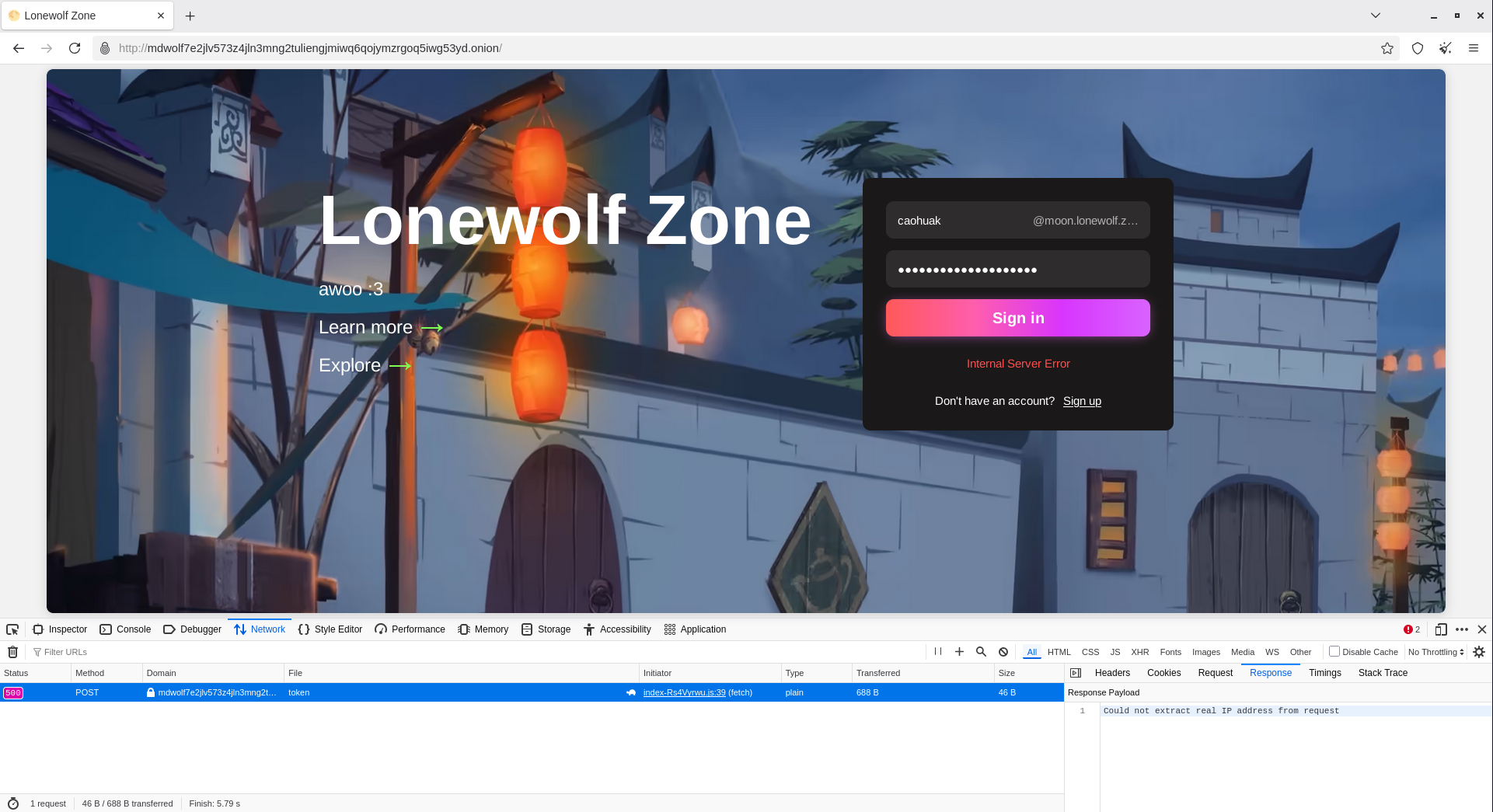Toggle the request details pane icon
Image resolution: width=1493 pixels, height=812 pixels.
tap(1076, 673)
